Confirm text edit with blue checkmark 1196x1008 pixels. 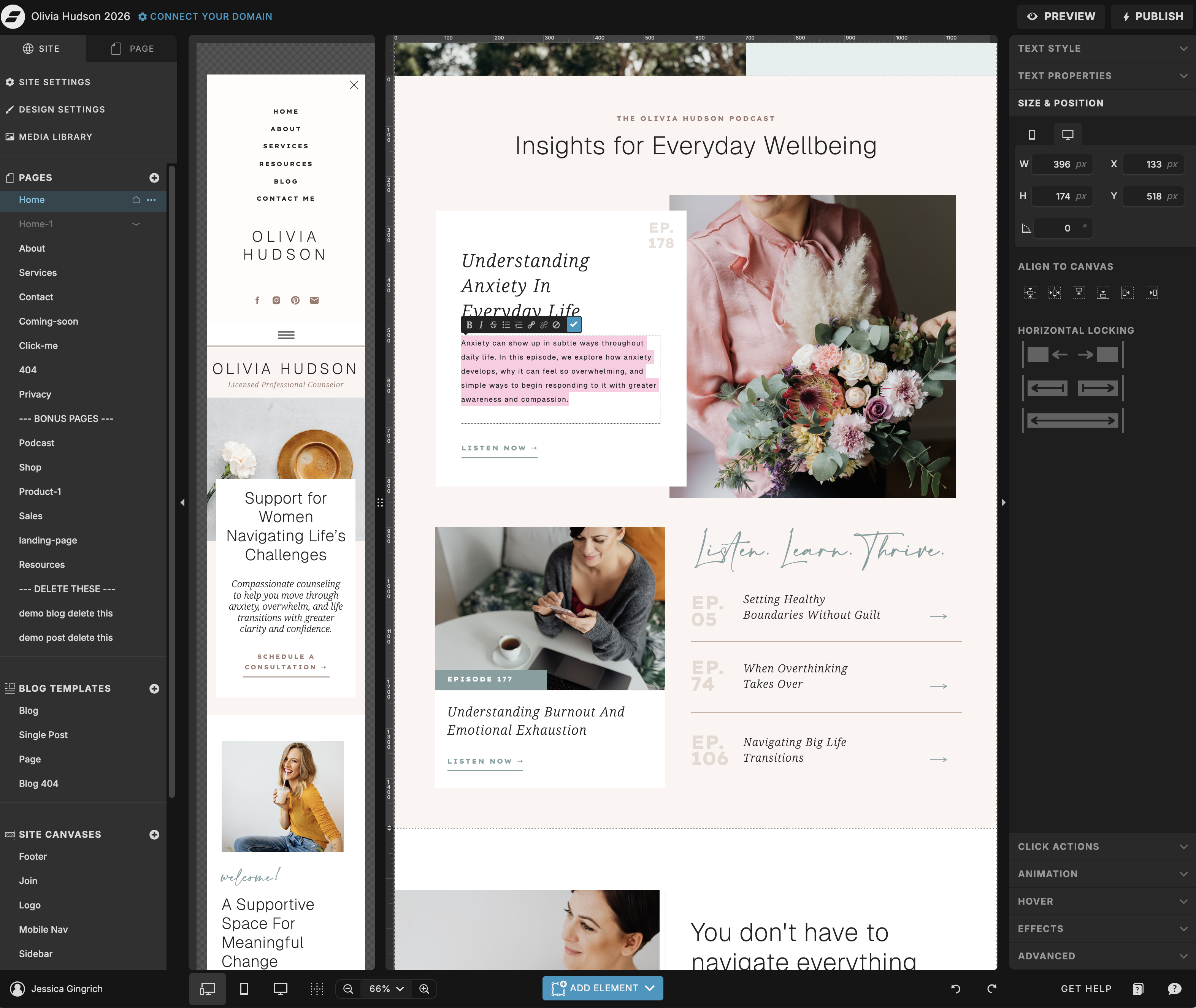click(x=574, y=325)
